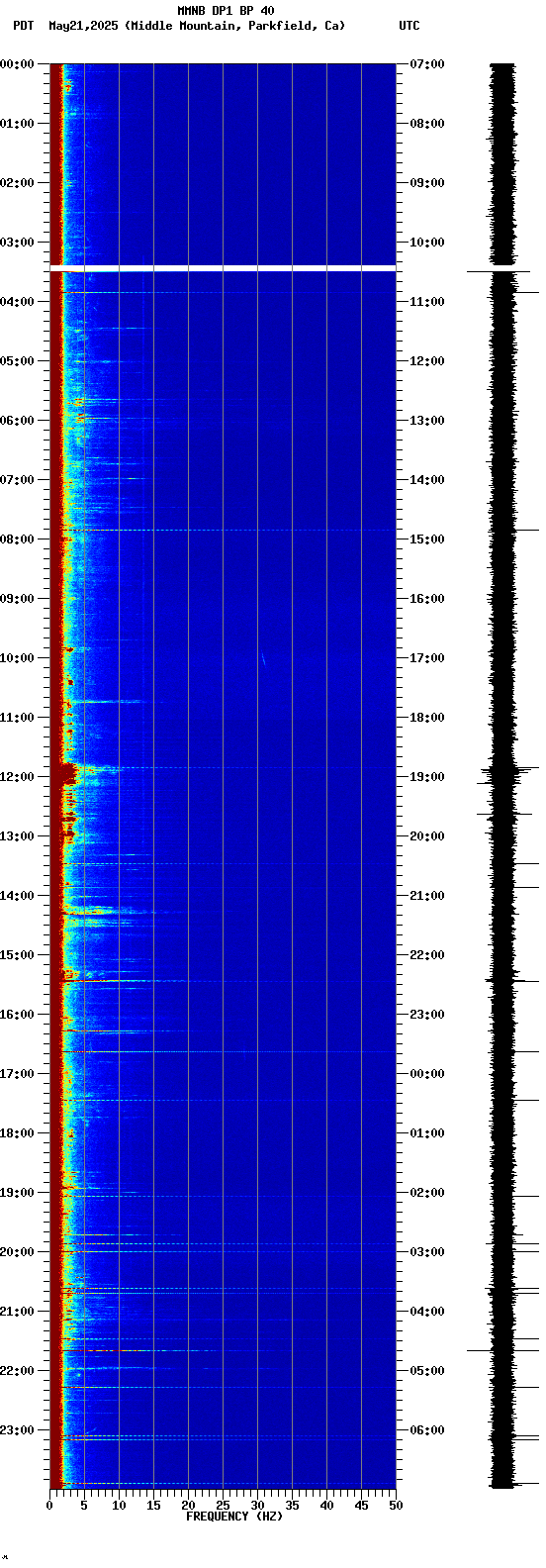This screenshot has height=1568, width=546.
Task: Click the frequency axis tick label 5
Action: tap(84, 1506)
